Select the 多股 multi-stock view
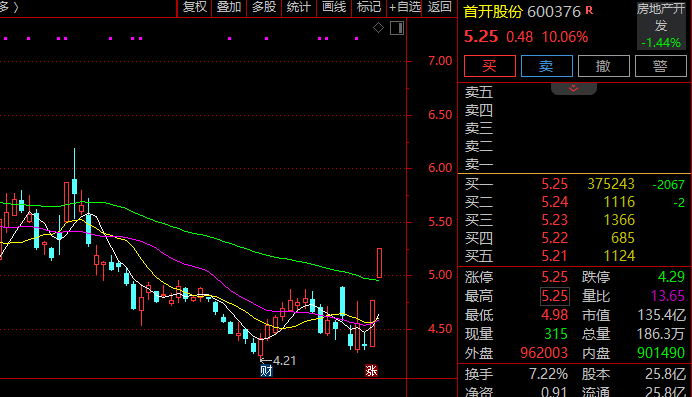Image resolution: width=692 pixels, height=397 pixels. [x=264, y=7]
